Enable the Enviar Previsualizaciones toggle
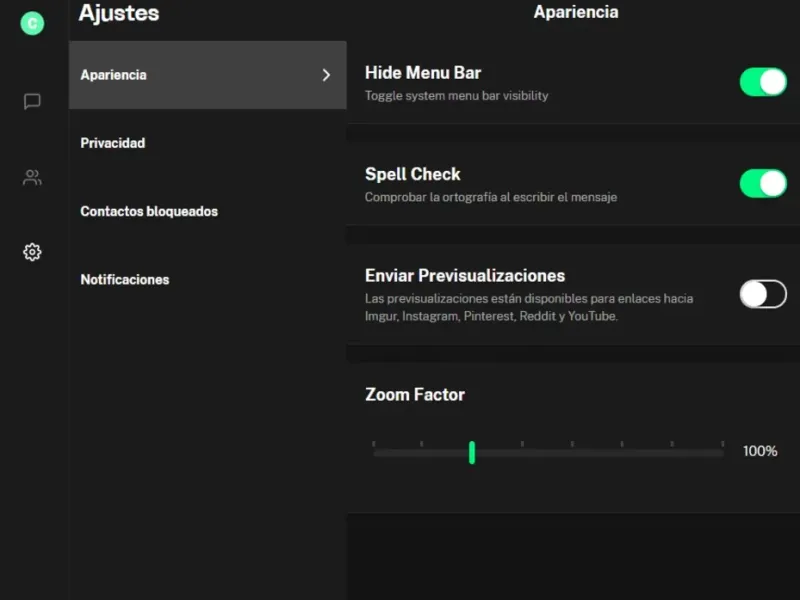This screenshot has height=600, width=800. (763, 294)
